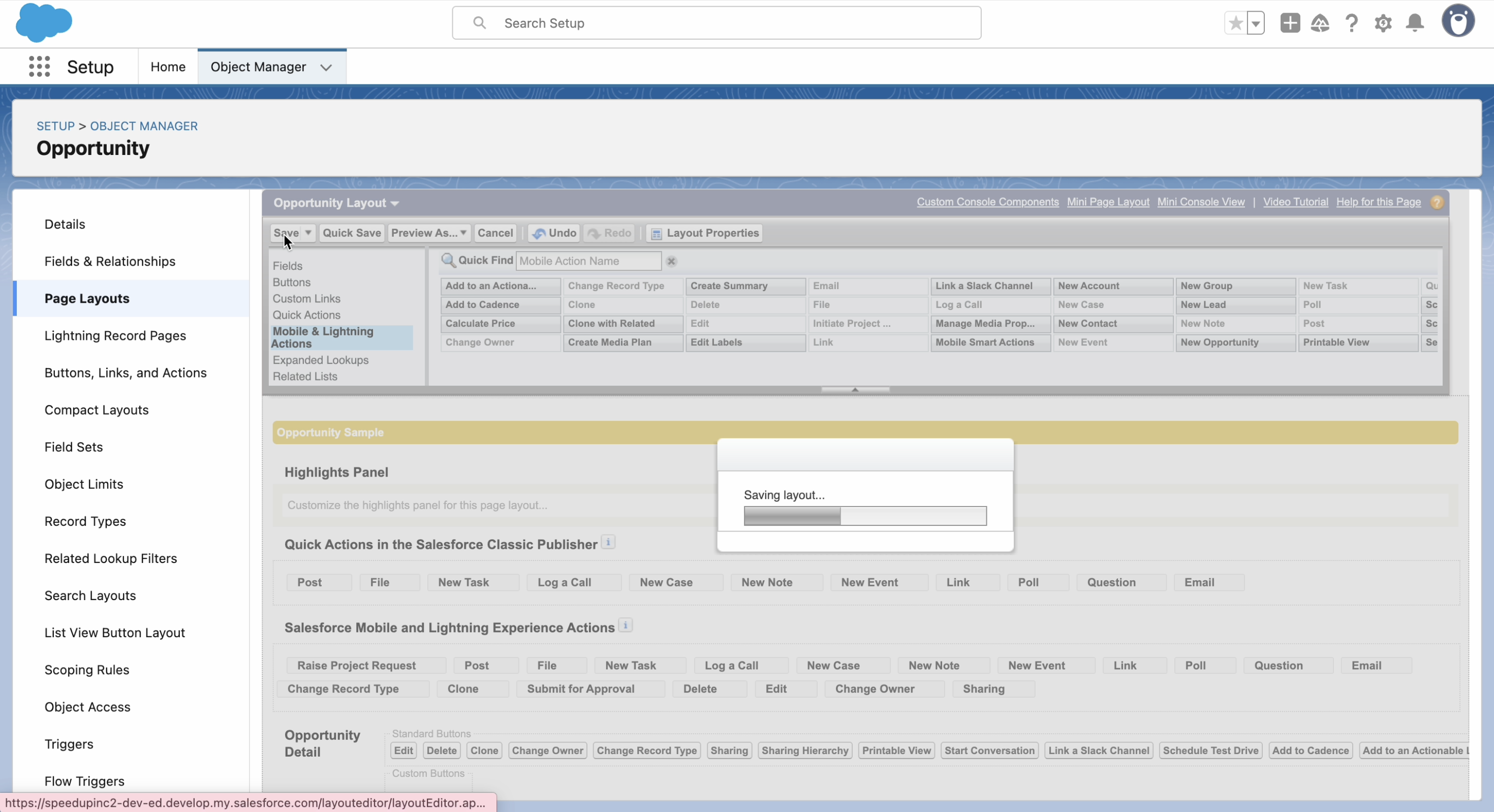Screen dimensions: 1494x812
Task: Select Fields & Relationships in sidebar
Action: coord(110,262)
